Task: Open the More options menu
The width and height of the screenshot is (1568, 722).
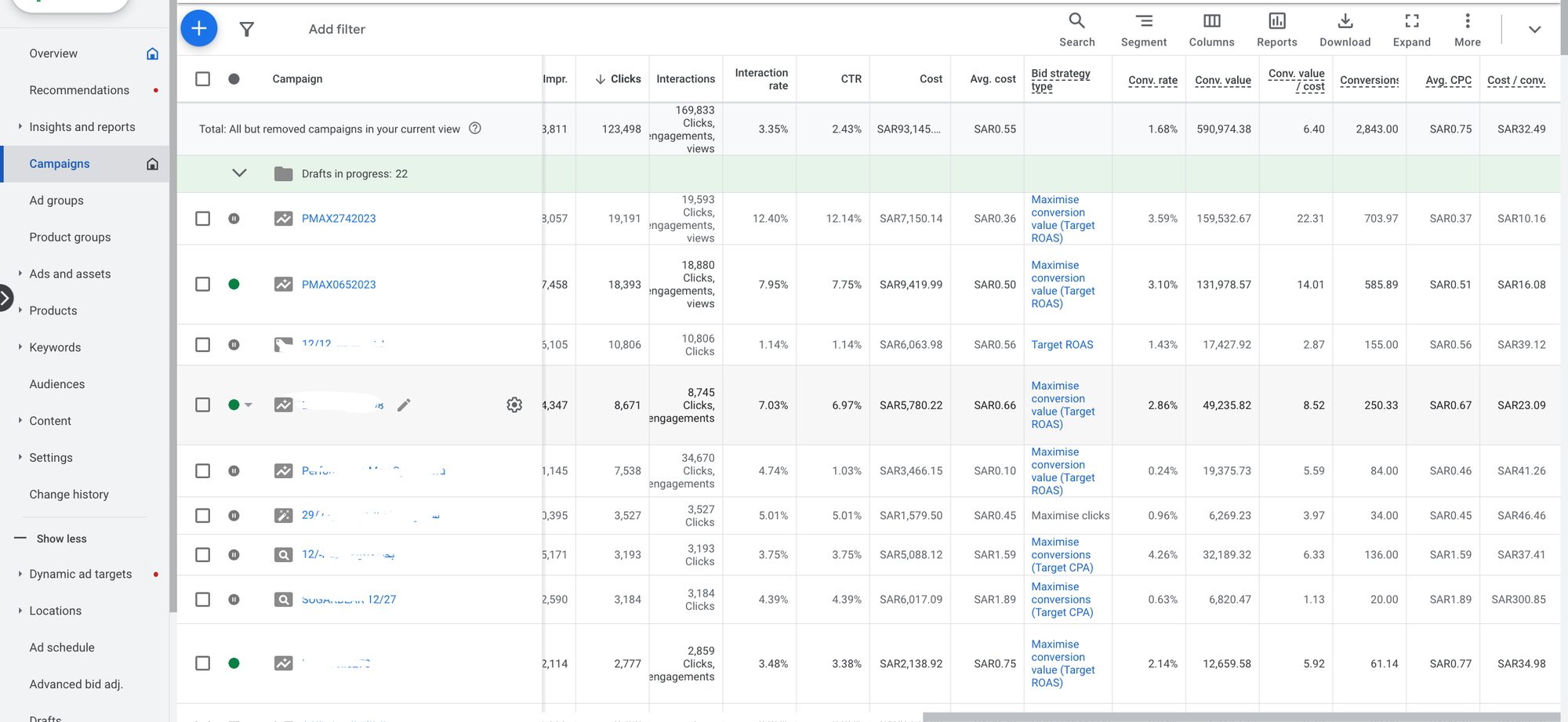Action: [x=1467, y=30]
